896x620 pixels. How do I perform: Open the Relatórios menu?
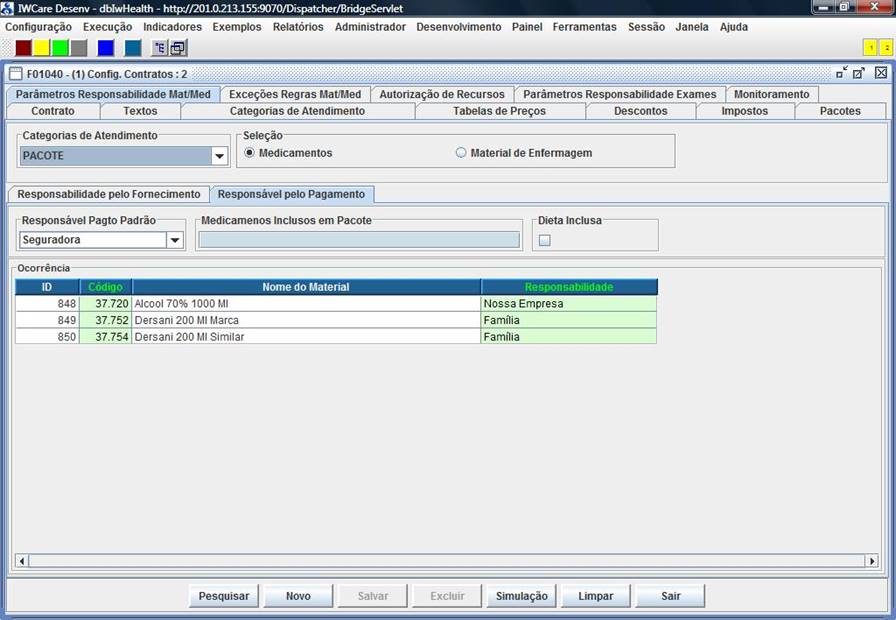[x=298, y=27]
